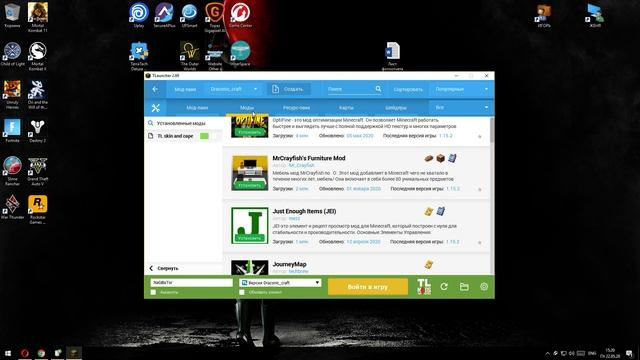This screenshot has width=640, height=360.
Task: Star Just Enough Items as favorite
Action: tap(480, 242)
